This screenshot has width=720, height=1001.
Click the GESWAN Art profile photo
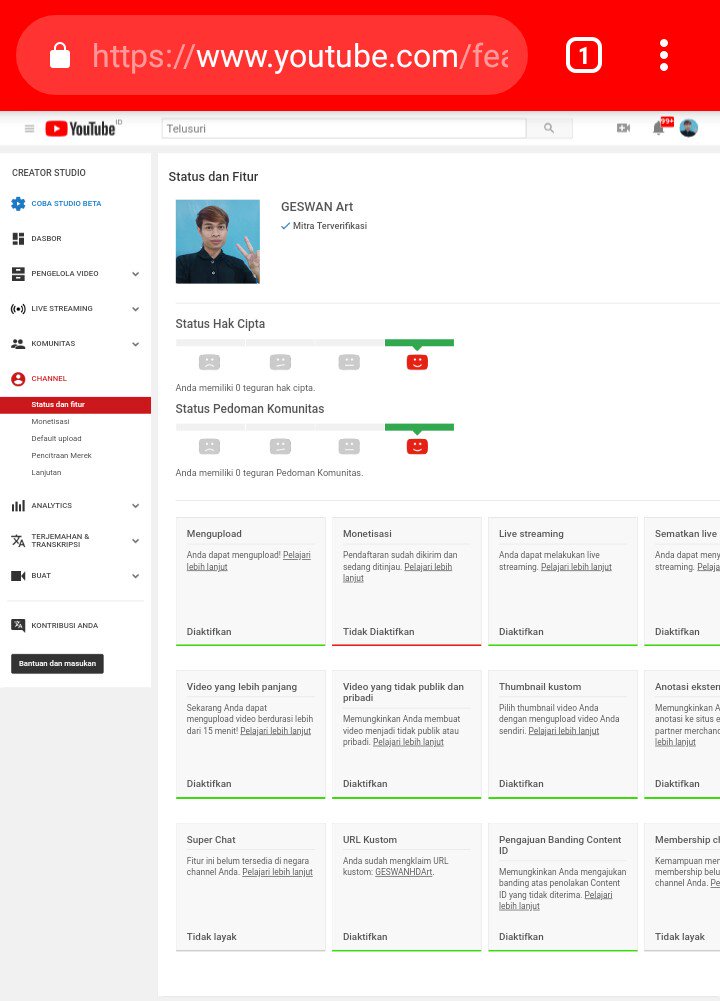(x=218, y=241)
